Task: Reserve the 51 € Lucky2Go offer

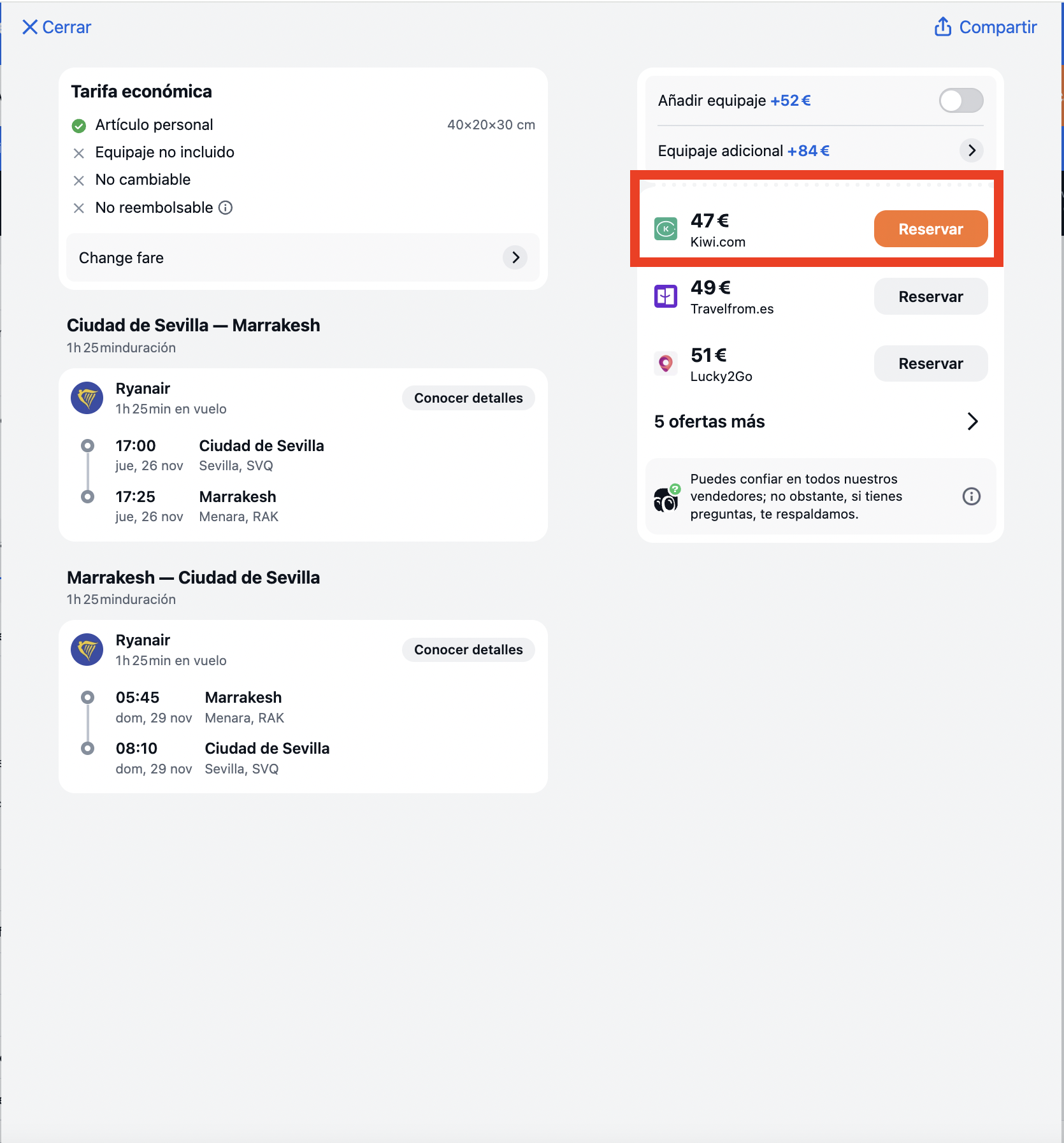Action: (x=930, y=364)
